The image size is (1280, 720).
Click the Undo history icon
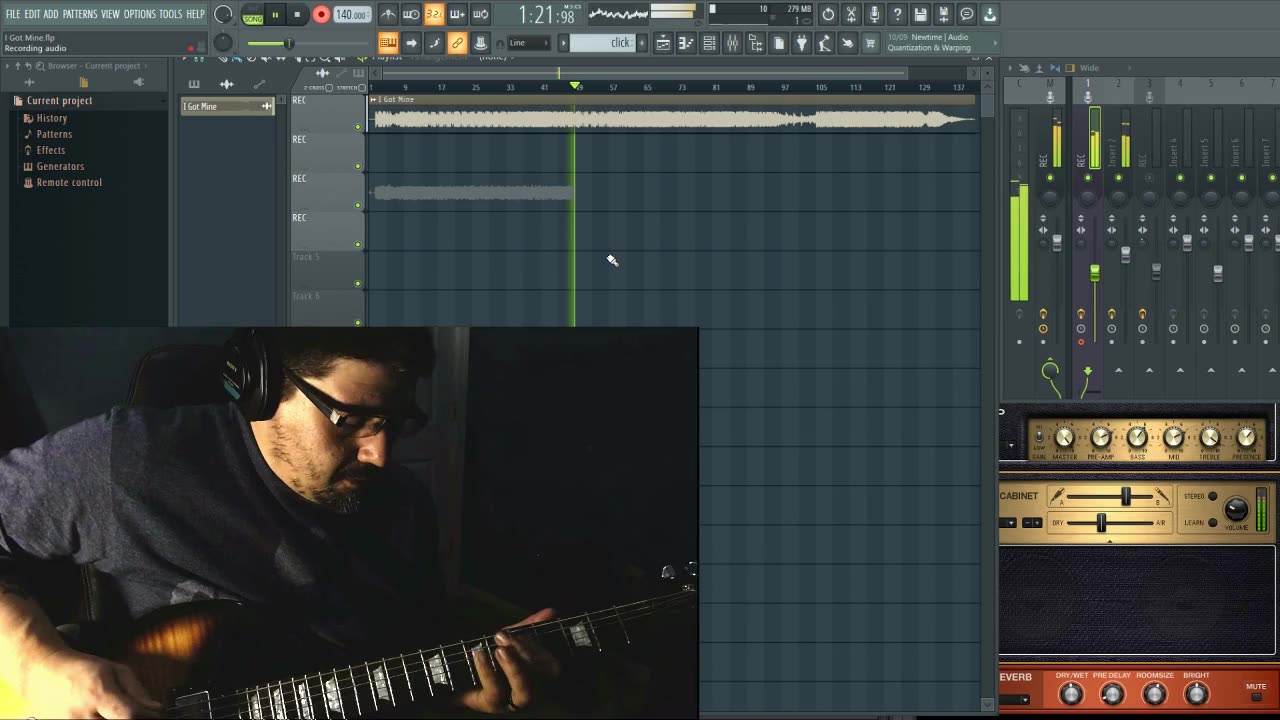pyautogui.click(x=828, y=14)
